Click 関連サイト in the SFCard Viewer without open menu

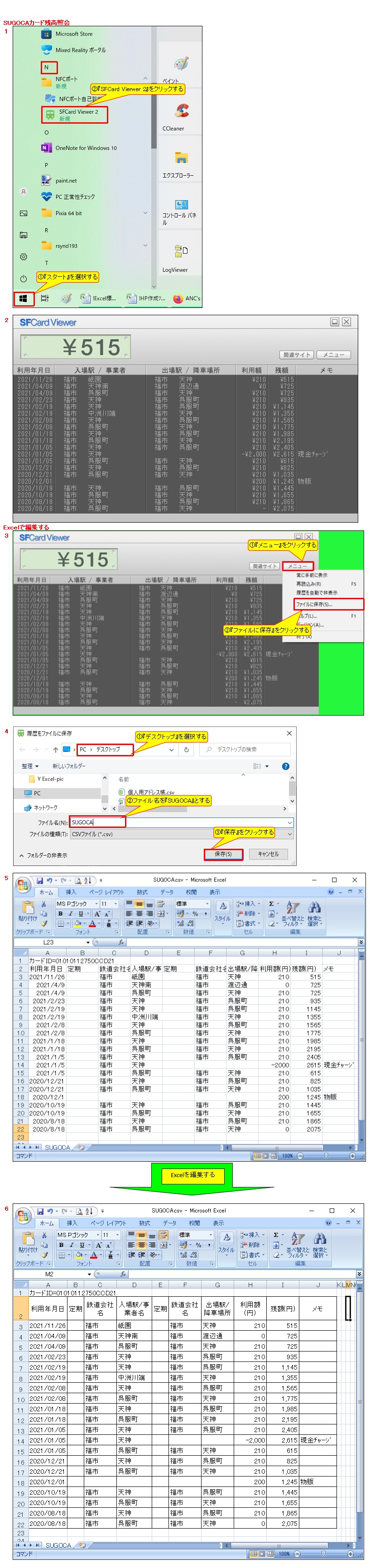pyautogui.click(x=297, y=355)
